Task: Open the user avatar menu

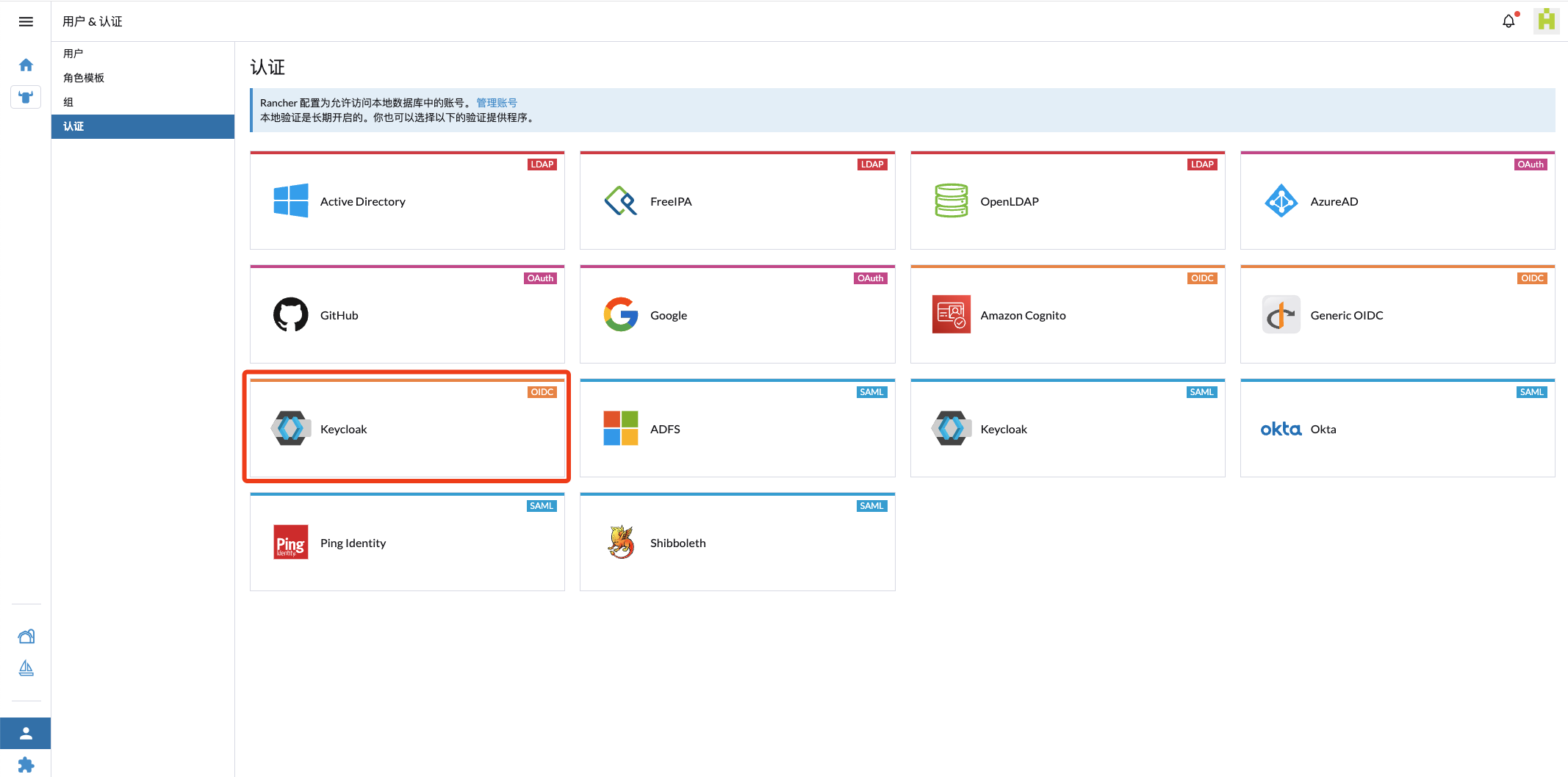Action: click(1546, 21)
